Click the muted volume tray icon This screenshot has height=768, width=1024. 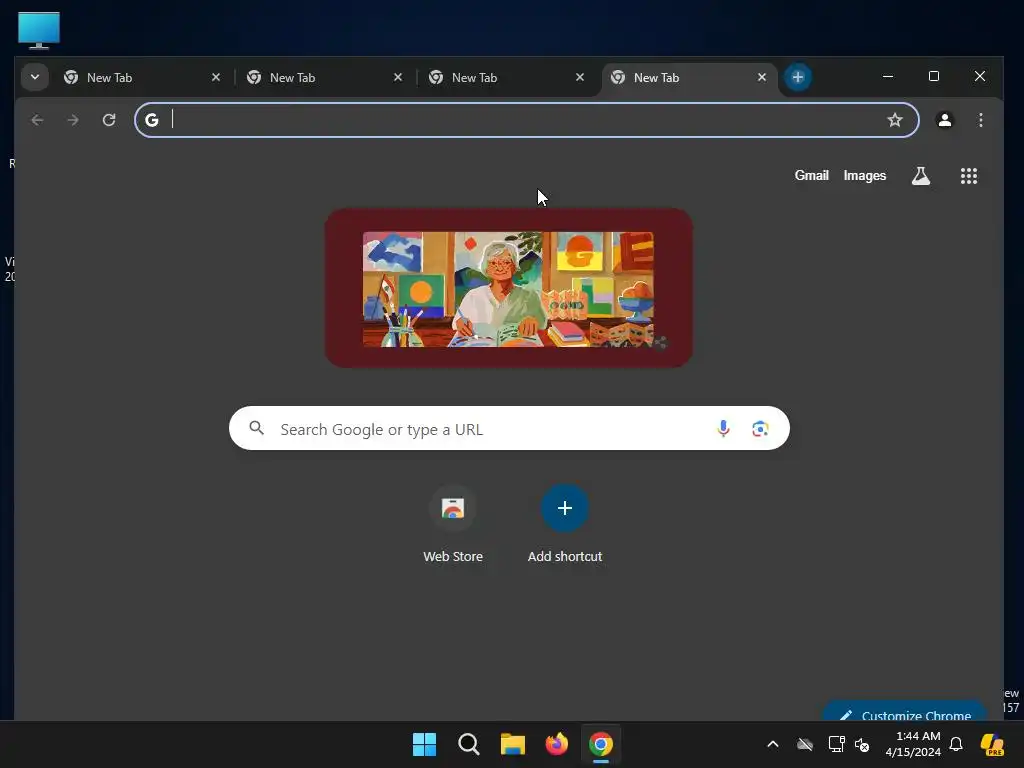click(x=862, y=744)
